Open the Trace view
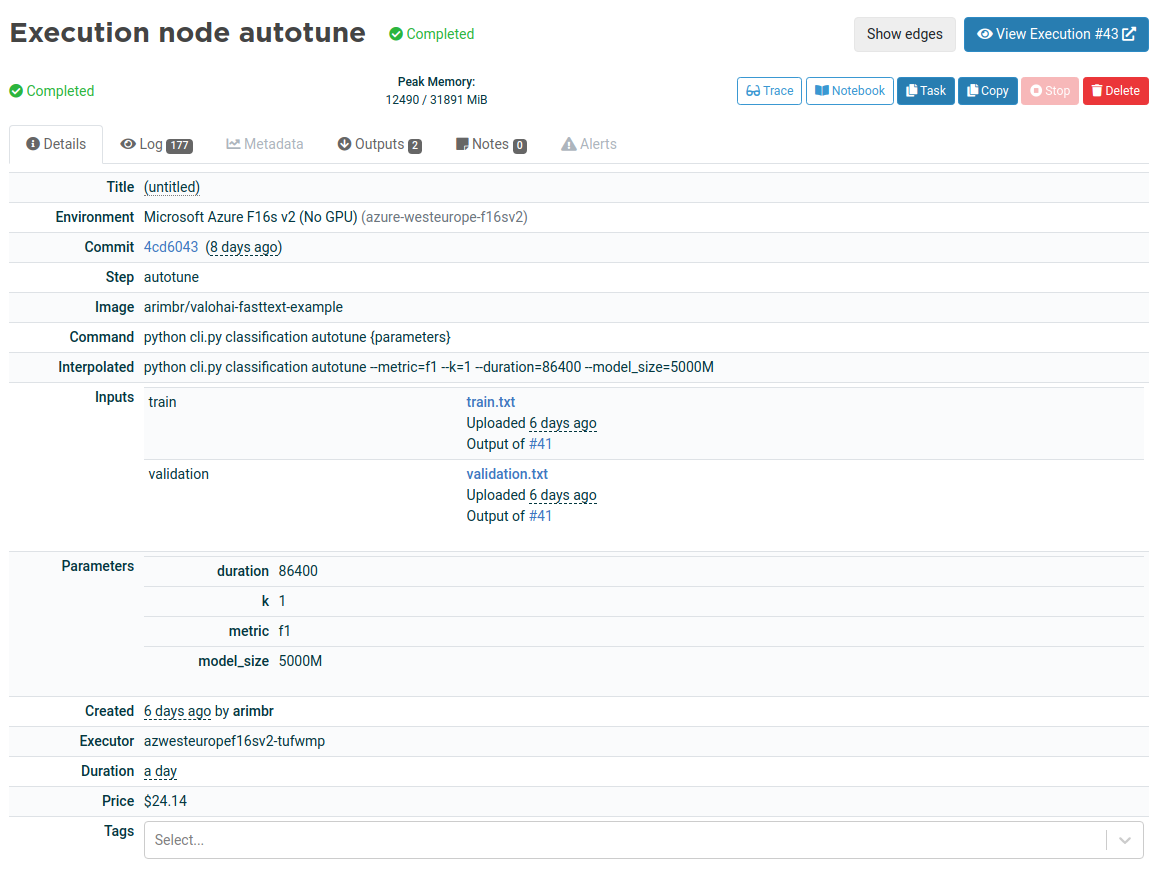 click(x=769, y=90)
